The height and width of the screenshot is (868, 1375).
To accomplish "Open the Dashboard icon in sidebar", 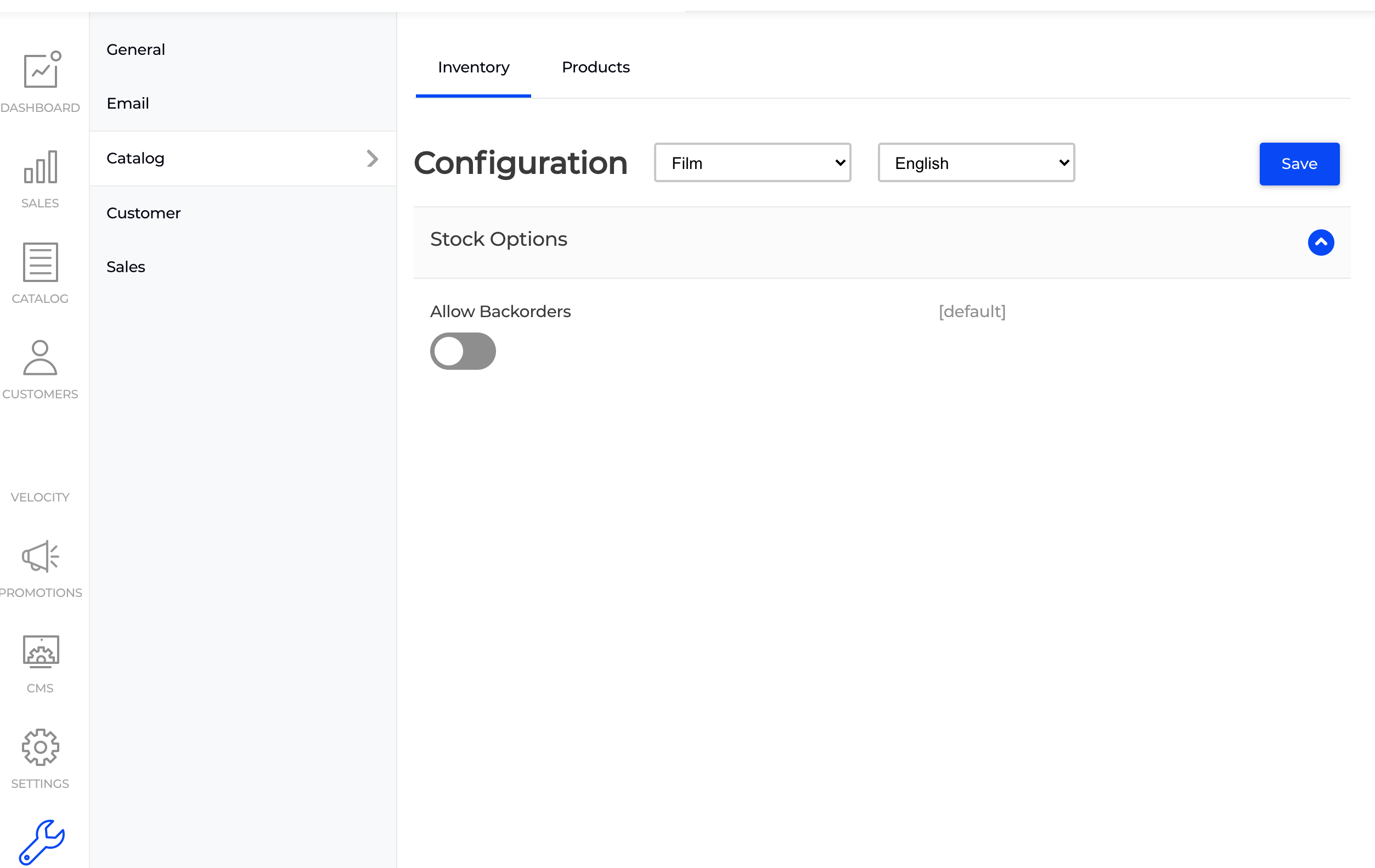I will (x=42, y=70).
